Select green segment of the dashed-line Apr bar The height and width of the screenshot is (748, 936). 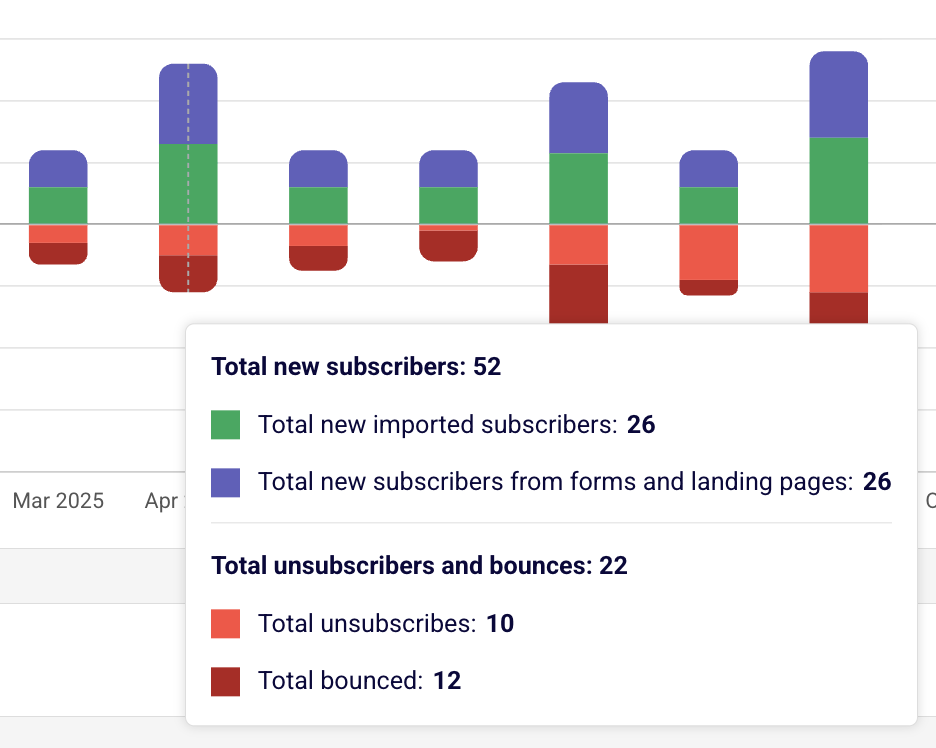pos(188,184)
